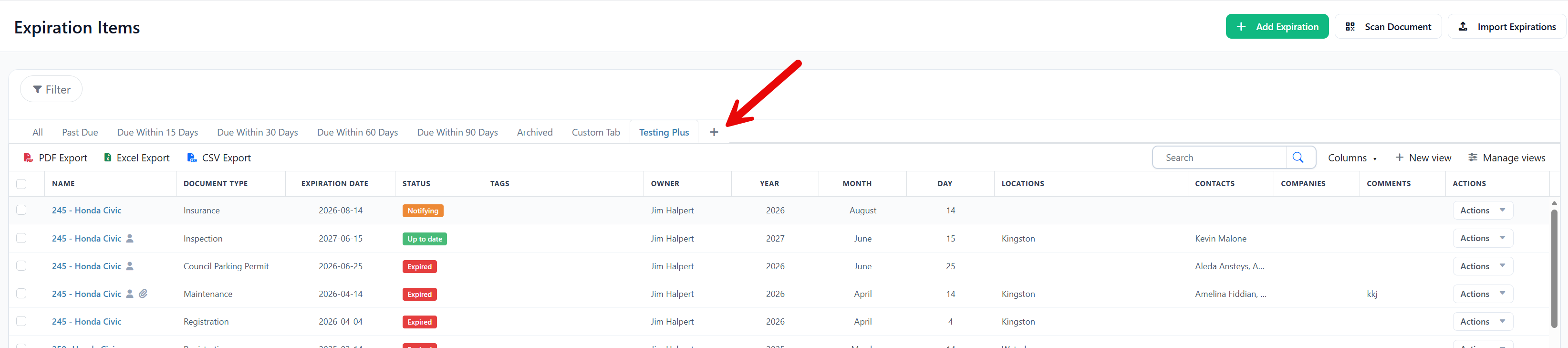Viewport: 1568px width, 348px height.
Task: Switch to Due Within 60 Days tab
Action: [357, 132]
